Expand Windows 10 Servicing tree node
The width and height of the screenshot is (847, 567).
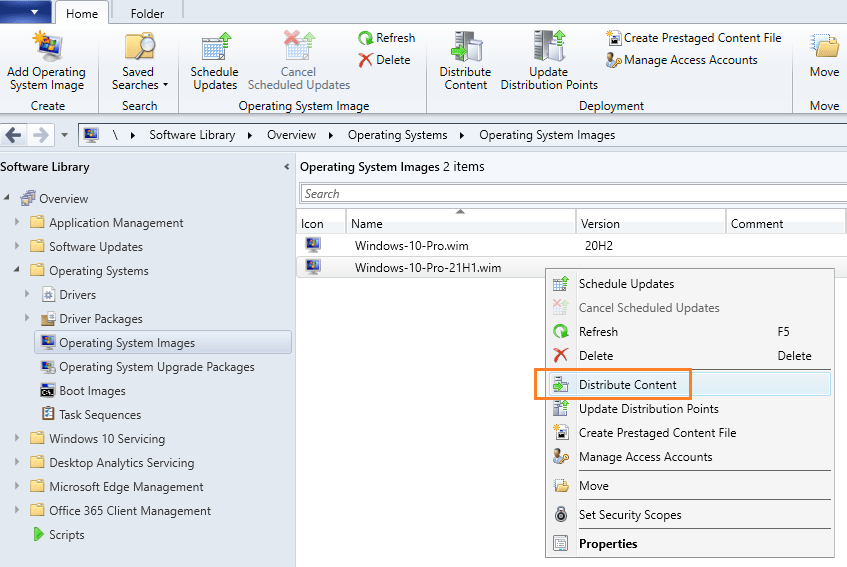click(17, 438)
